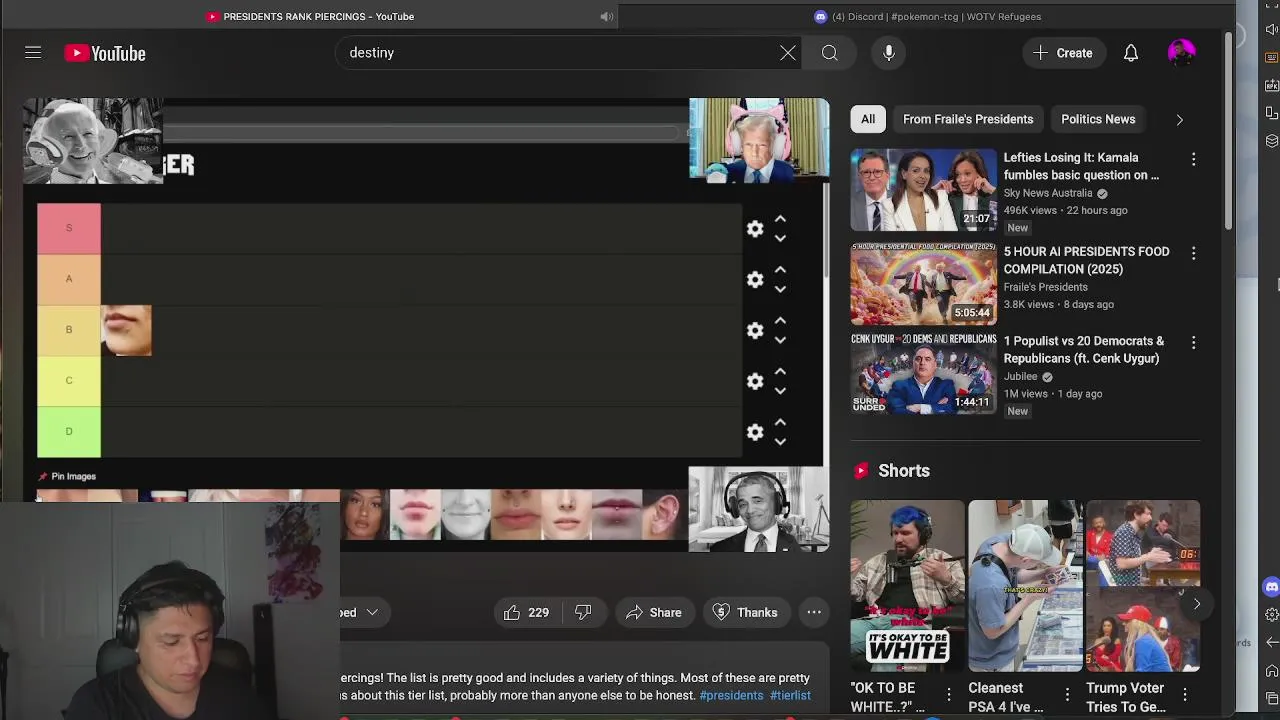Select the green D tier label
The height and width of the screenshot is (720, 1280).
point(69,431)
